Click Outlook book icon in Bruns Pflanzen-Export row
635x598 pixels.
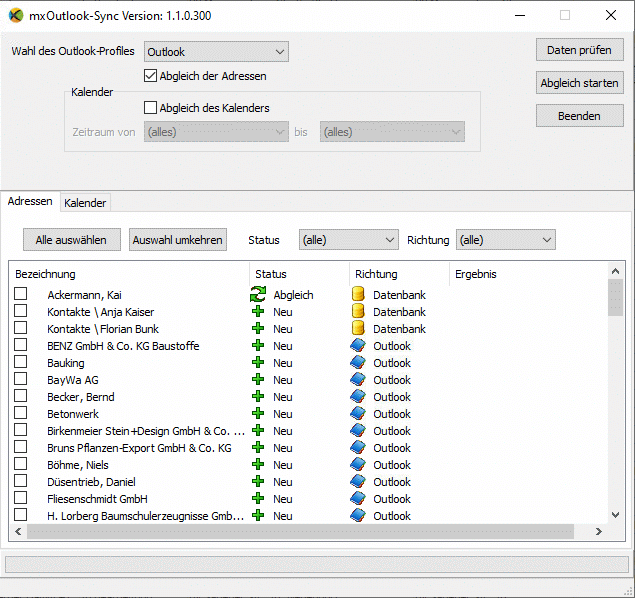[x=358, y=447]
